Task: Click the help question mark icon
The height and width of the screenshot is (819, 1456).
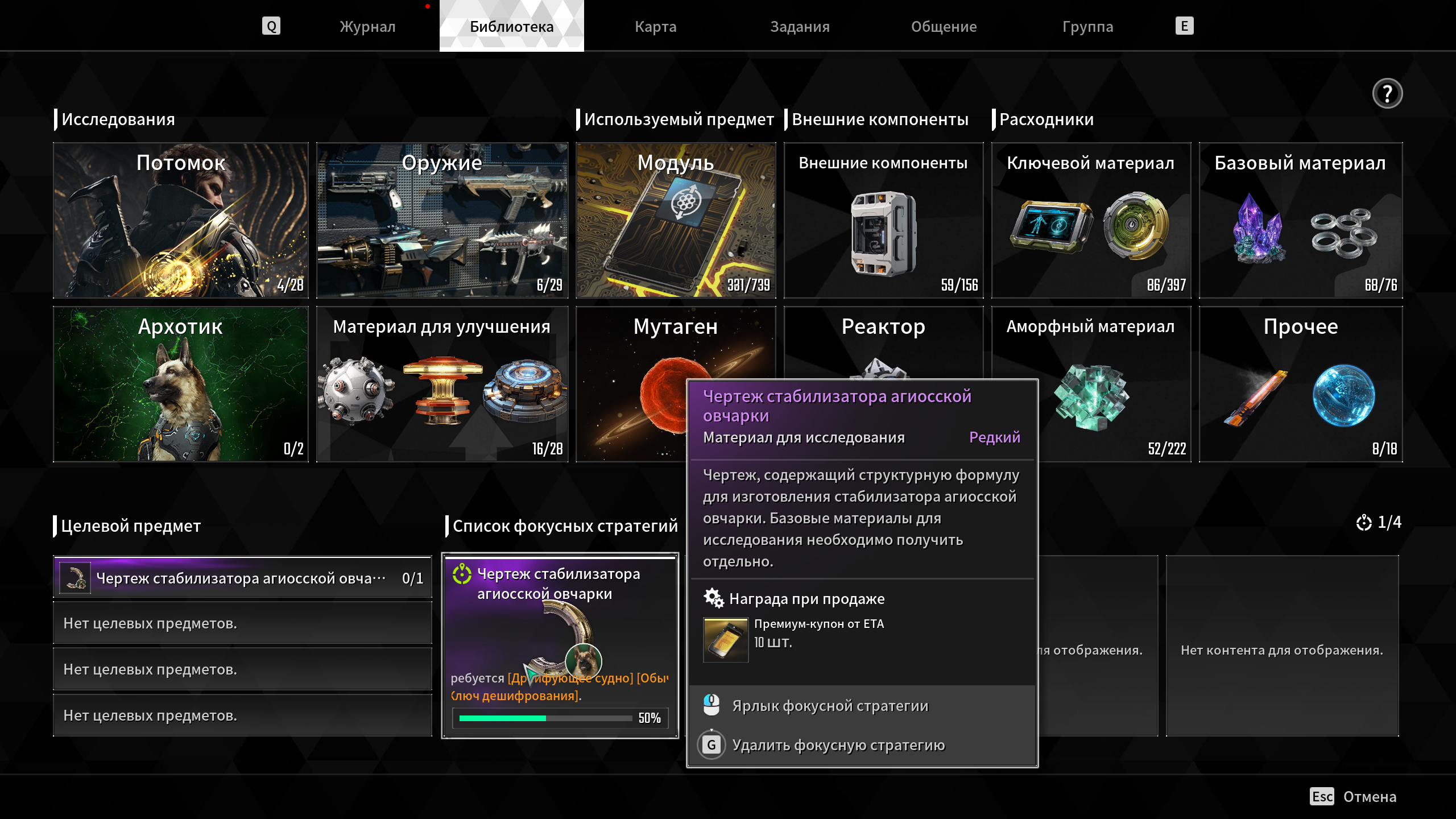Action: pos(1387,93)
